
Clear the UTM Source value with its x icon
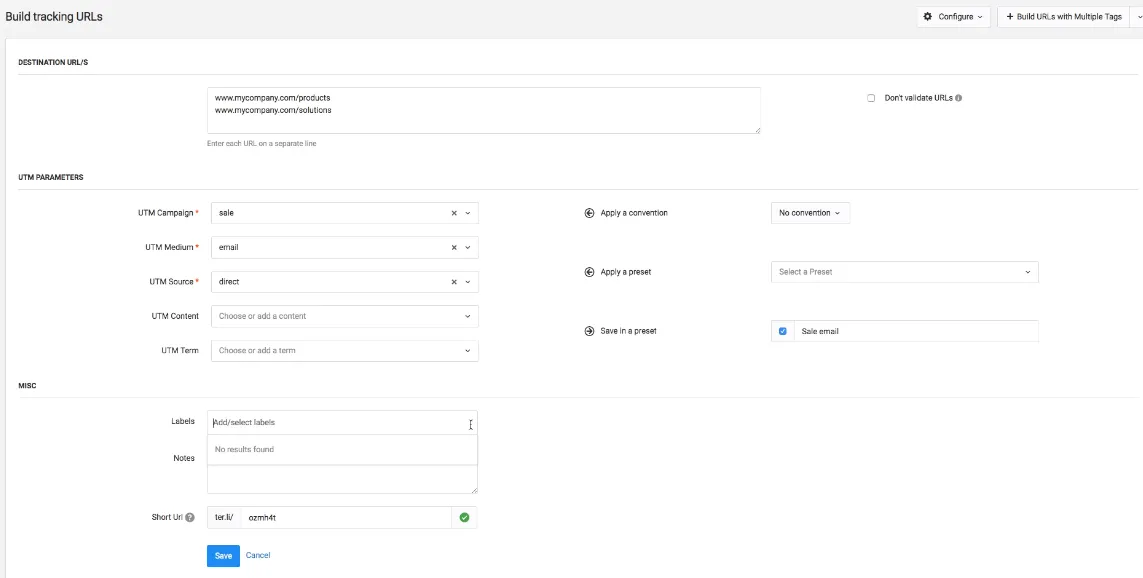point(452,281)
